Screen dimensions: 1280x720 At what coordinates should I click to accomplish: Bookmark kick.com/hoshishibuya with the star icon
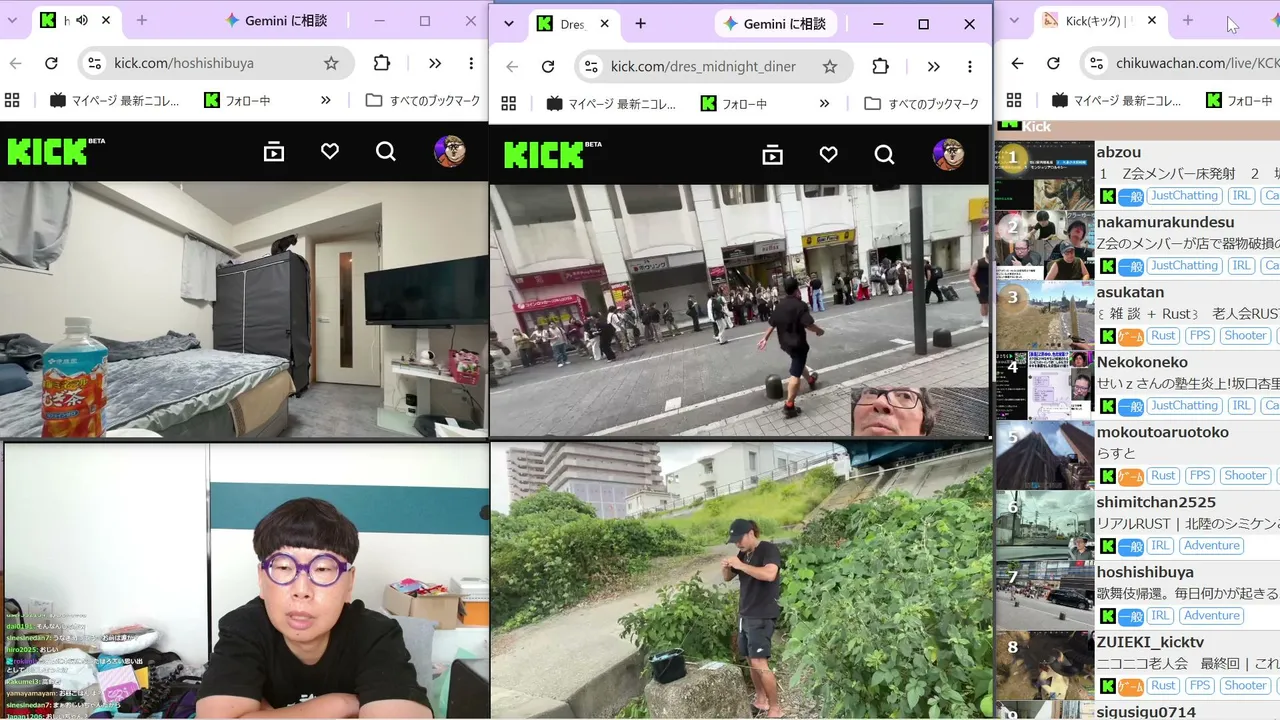point(331,63)
